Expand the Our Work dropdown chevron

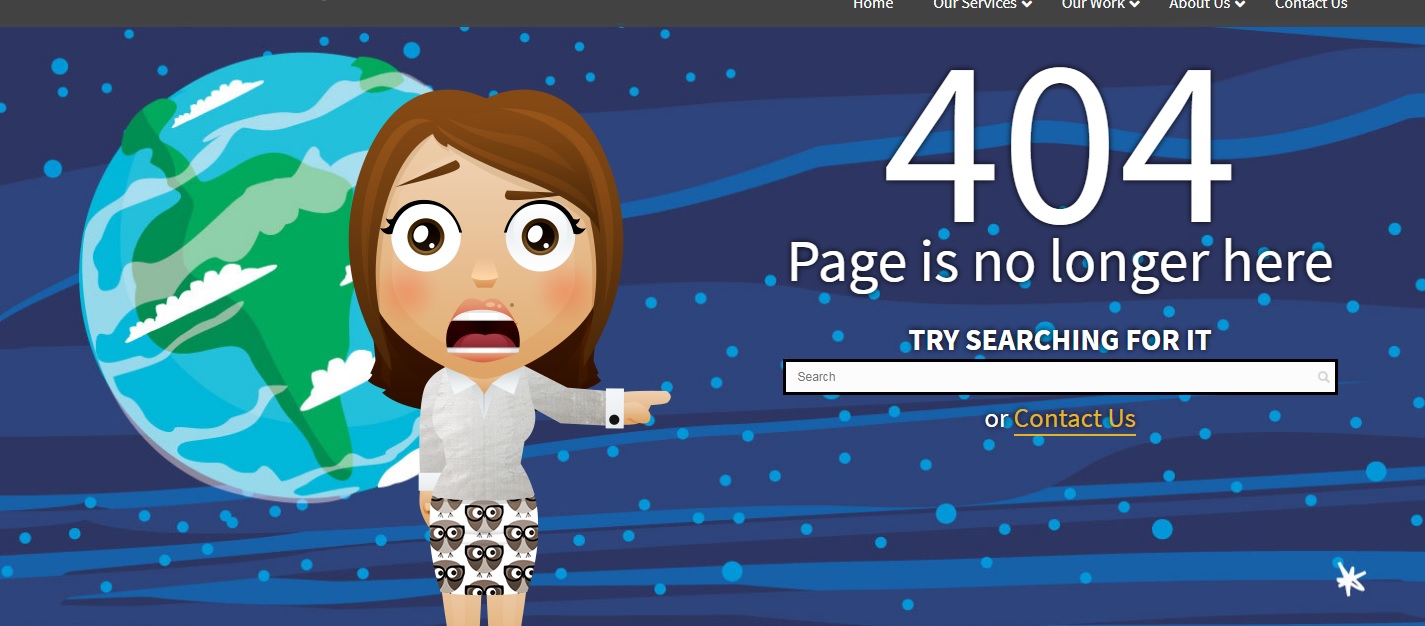[x=1135, y=5]
